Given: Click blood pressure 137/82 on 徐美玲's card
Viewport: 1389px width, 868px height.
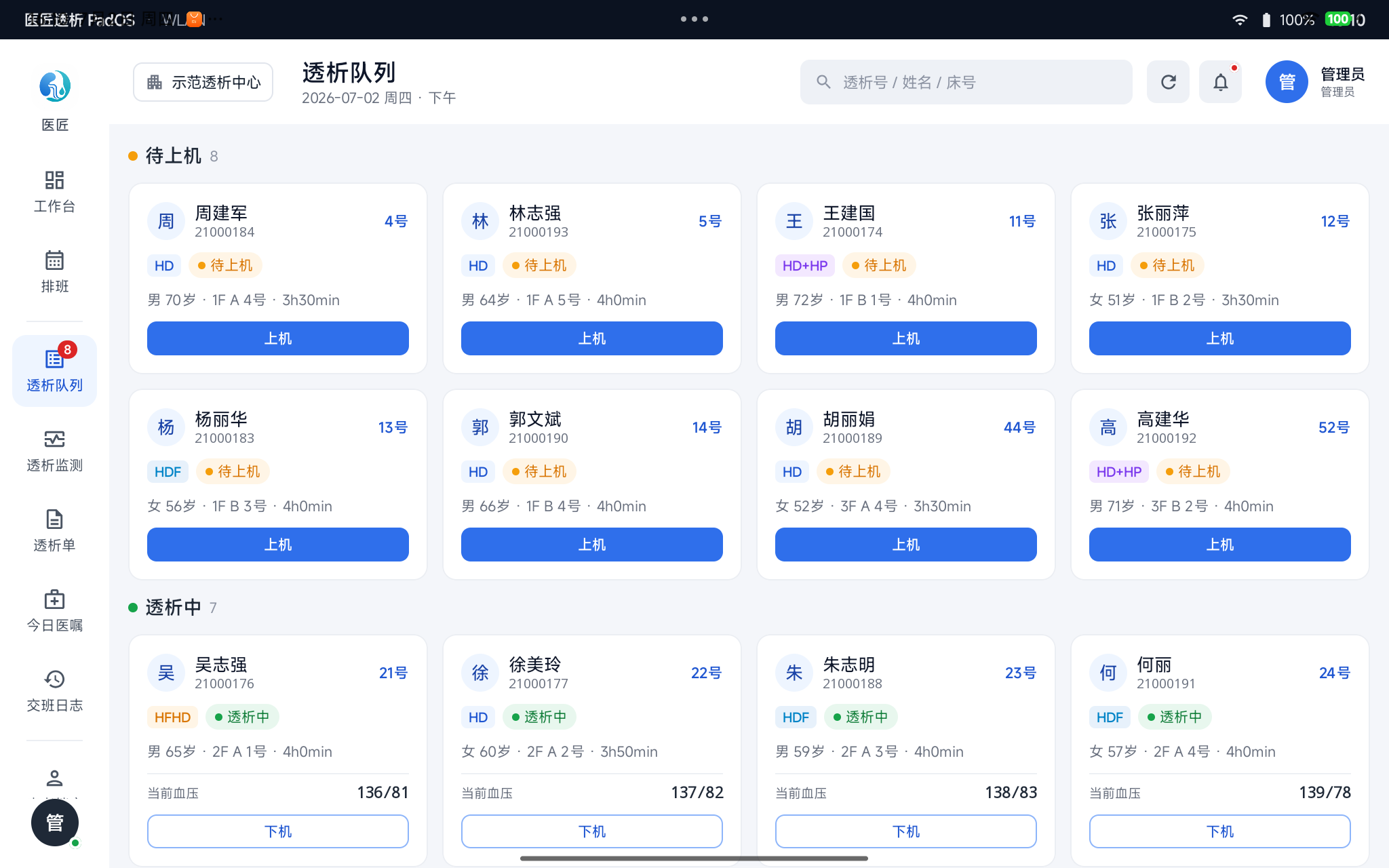Looking at the screenshot, I should click(697, 793).
